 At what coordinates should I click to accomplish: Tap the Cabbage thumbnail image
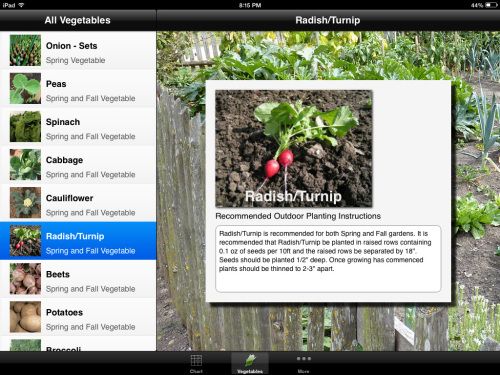click(x=25, y=164)
